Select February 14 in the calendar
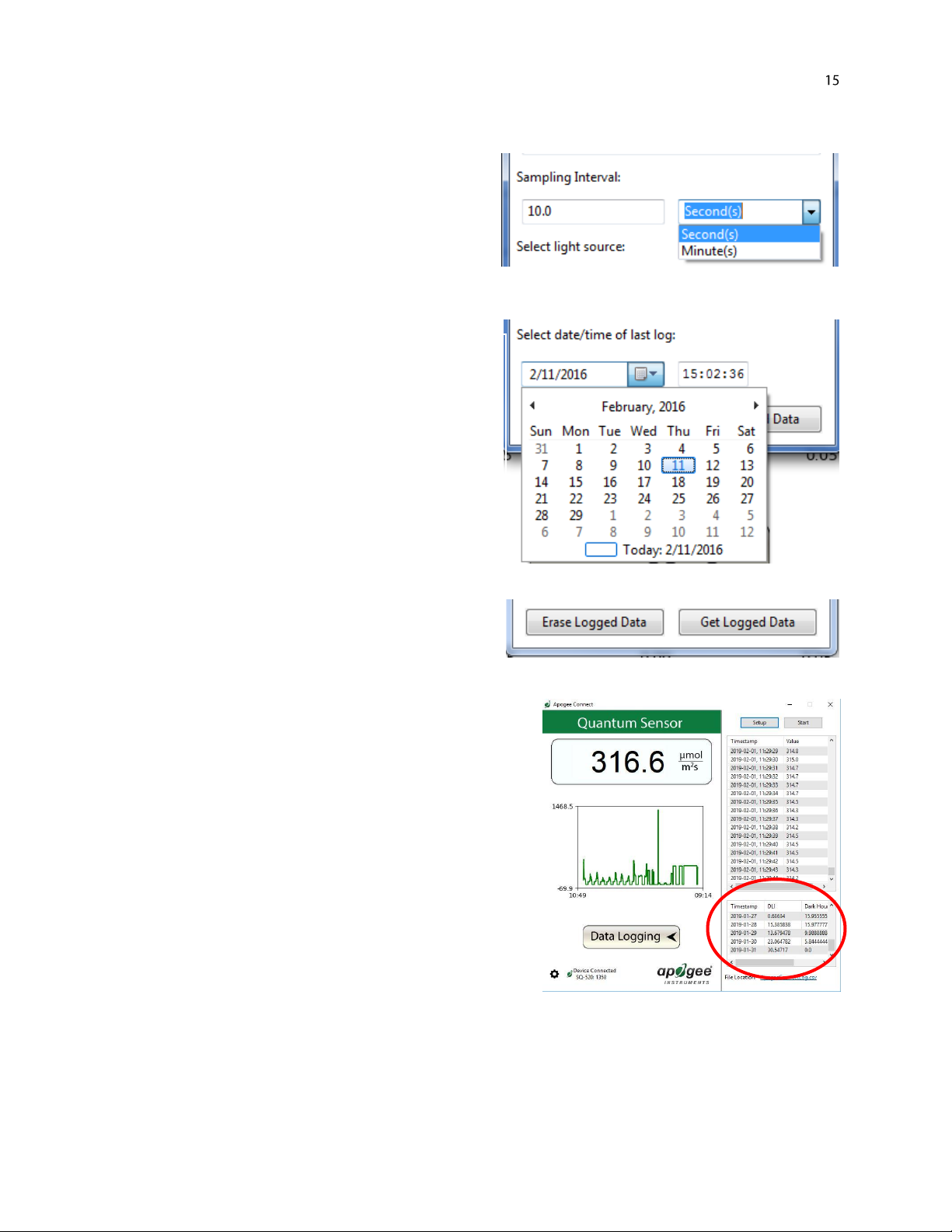Viewport: 952px width, 1232px height. [542, 482]
